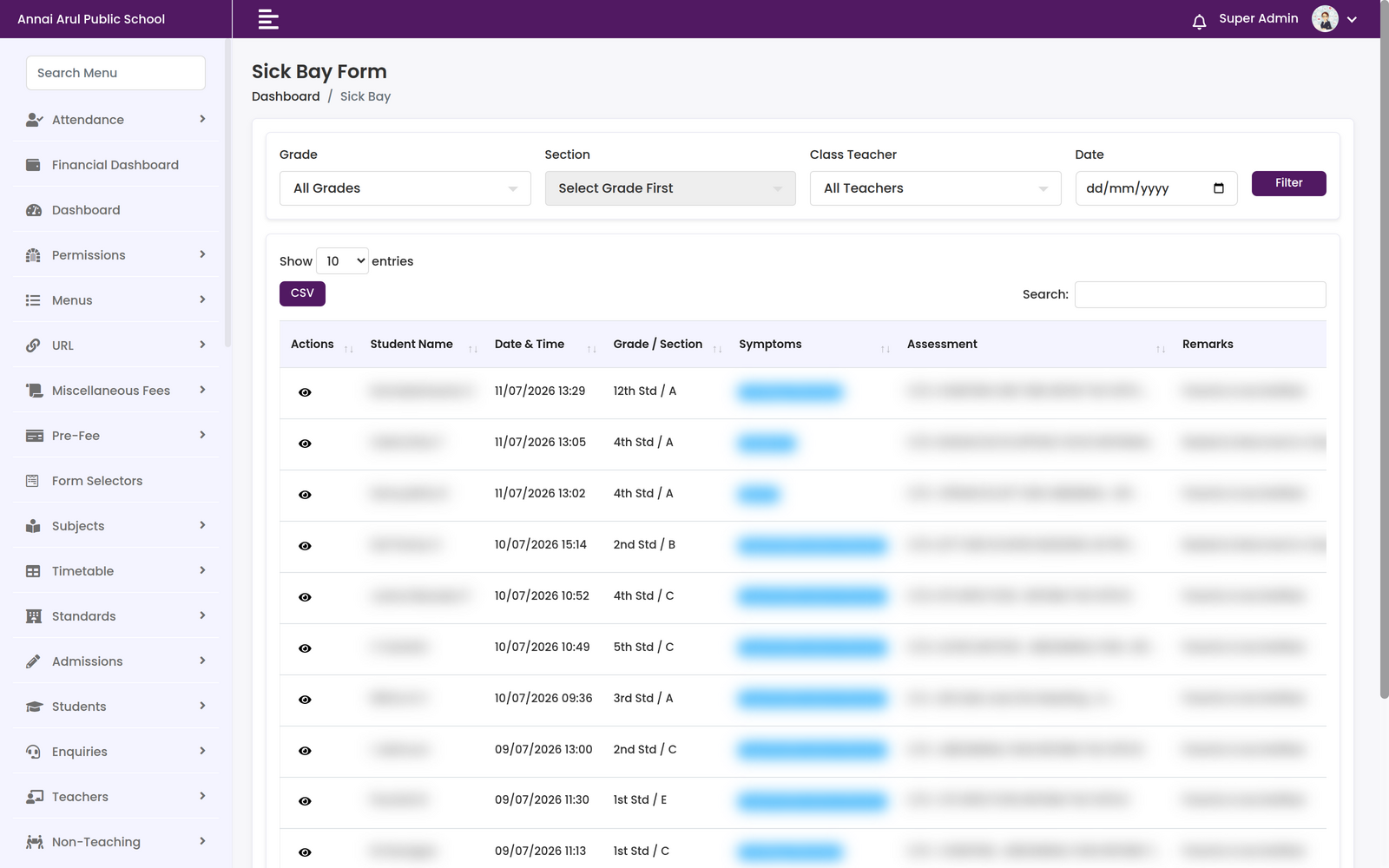Screen dimensions: 1389x868
Task: Open Financial Dashboard menu item
Action: tap(116, 165)
